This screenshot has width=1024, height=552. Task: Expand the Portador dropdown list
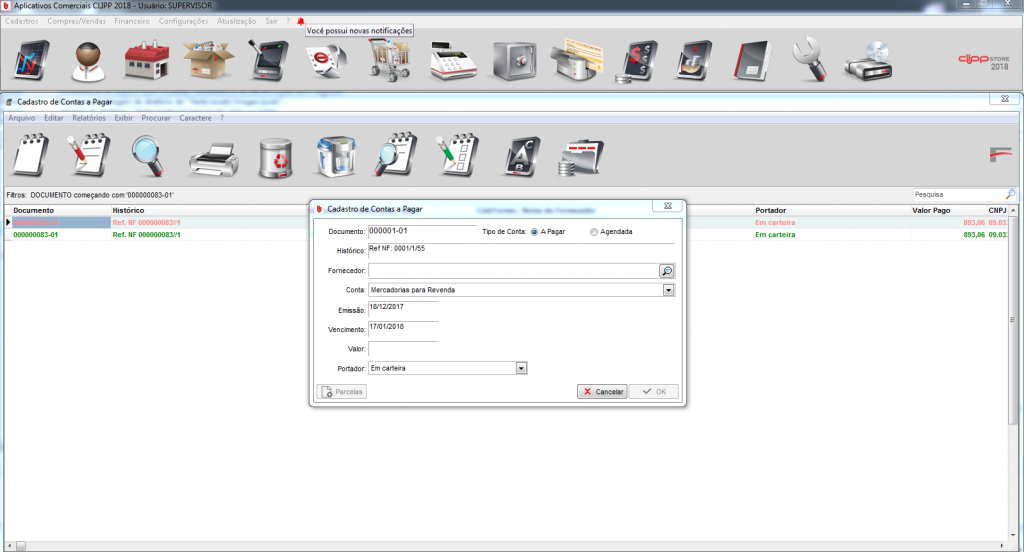(521, 368)
